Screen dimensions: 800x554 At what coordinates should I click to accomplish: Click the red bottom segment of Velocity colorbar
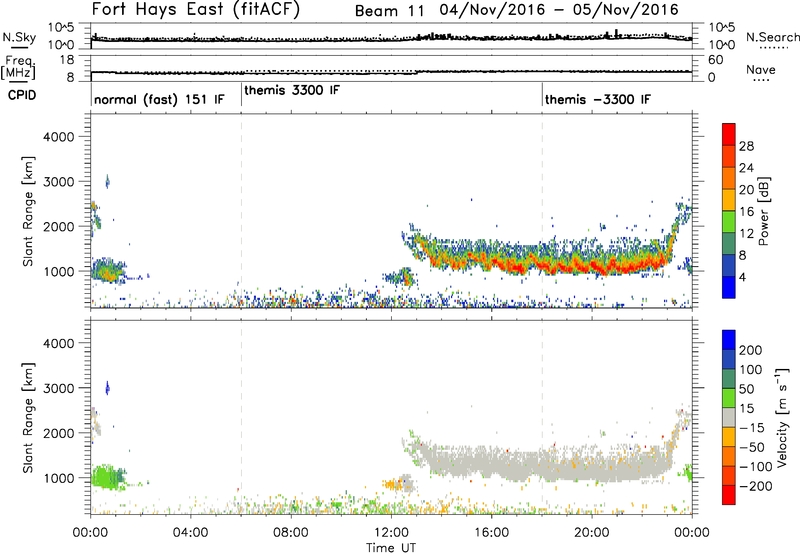[729, 495]
